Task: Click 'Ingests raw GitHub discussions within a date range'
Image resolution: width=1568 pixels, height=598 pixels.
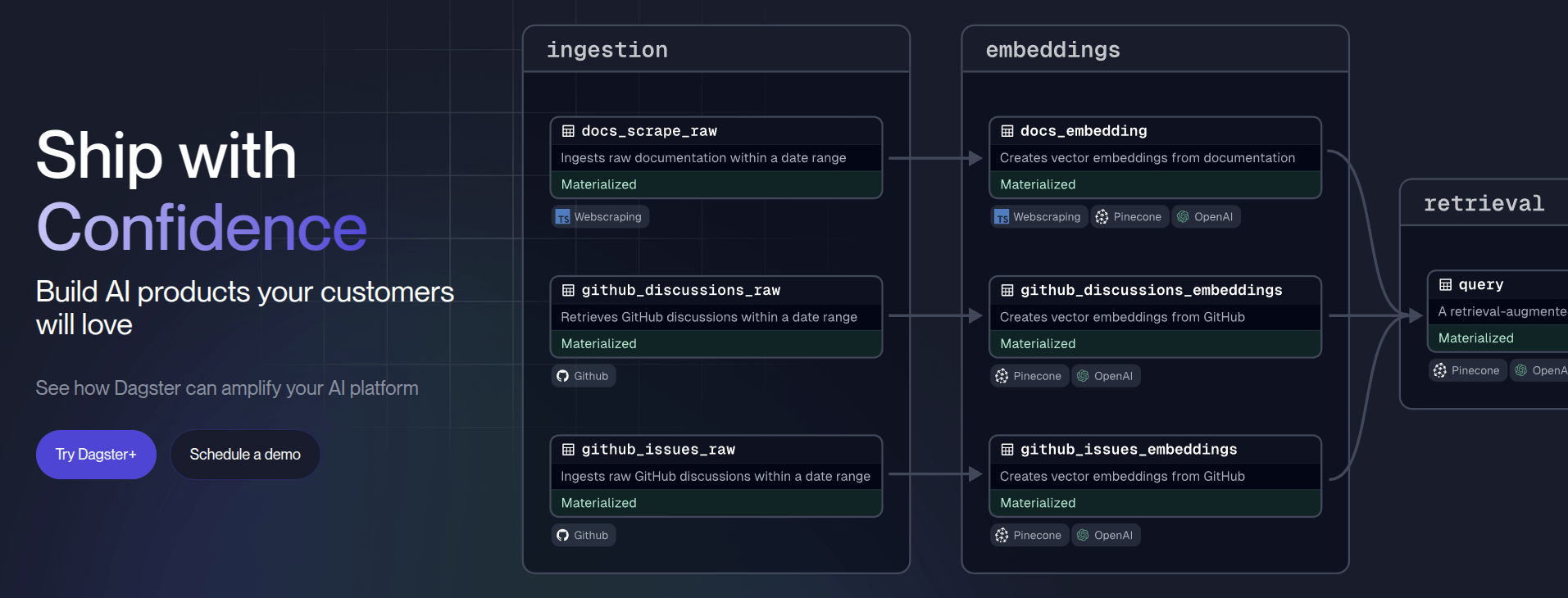Action: [x=716, y=476]
